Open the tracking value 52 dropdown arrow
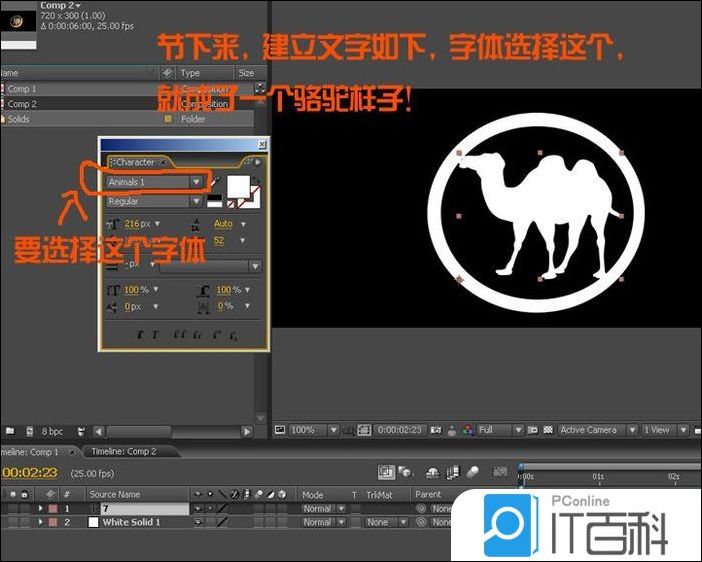Viewport: 702px width, 562px height. 242,241
